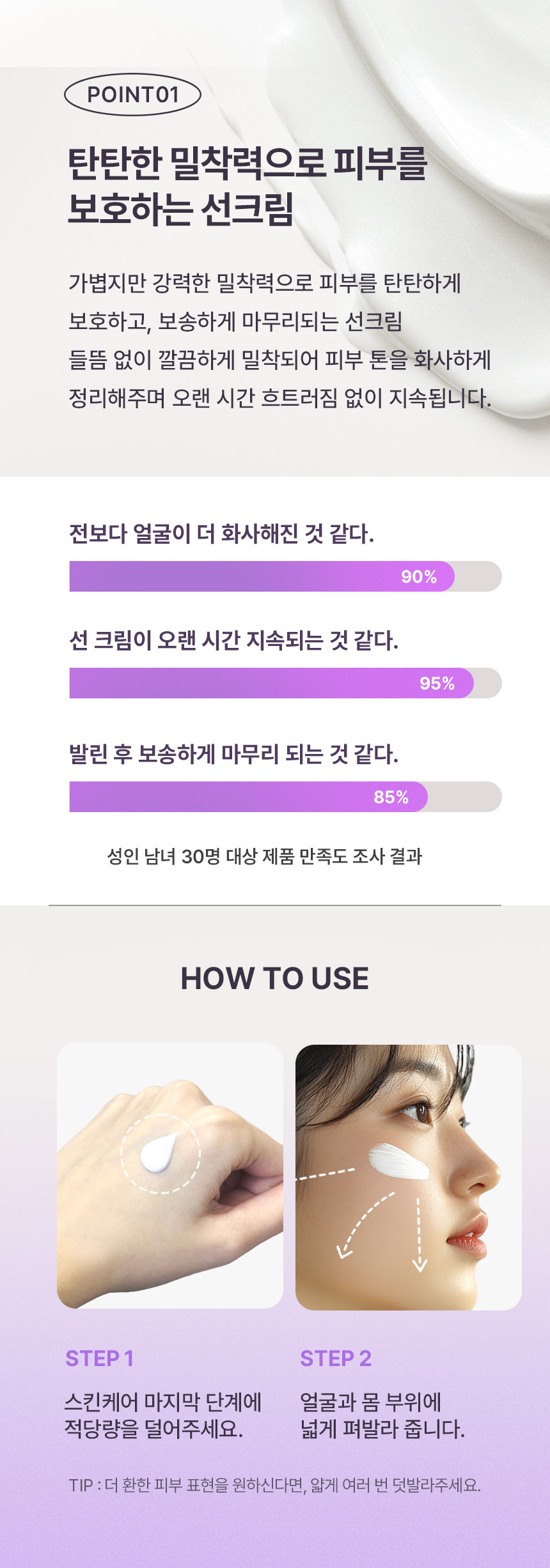Viewport: 550px width, 1568px height.
Task: Click the STEP 1 label
Action: click(99, 1358)
